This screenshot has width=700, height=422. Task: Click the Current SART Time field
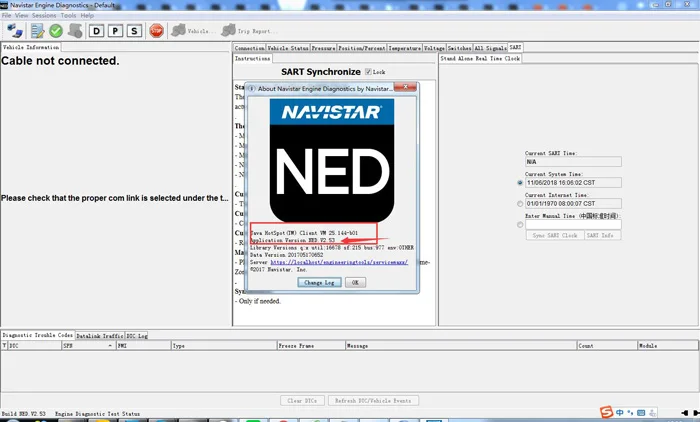click(x=573, y=162)
